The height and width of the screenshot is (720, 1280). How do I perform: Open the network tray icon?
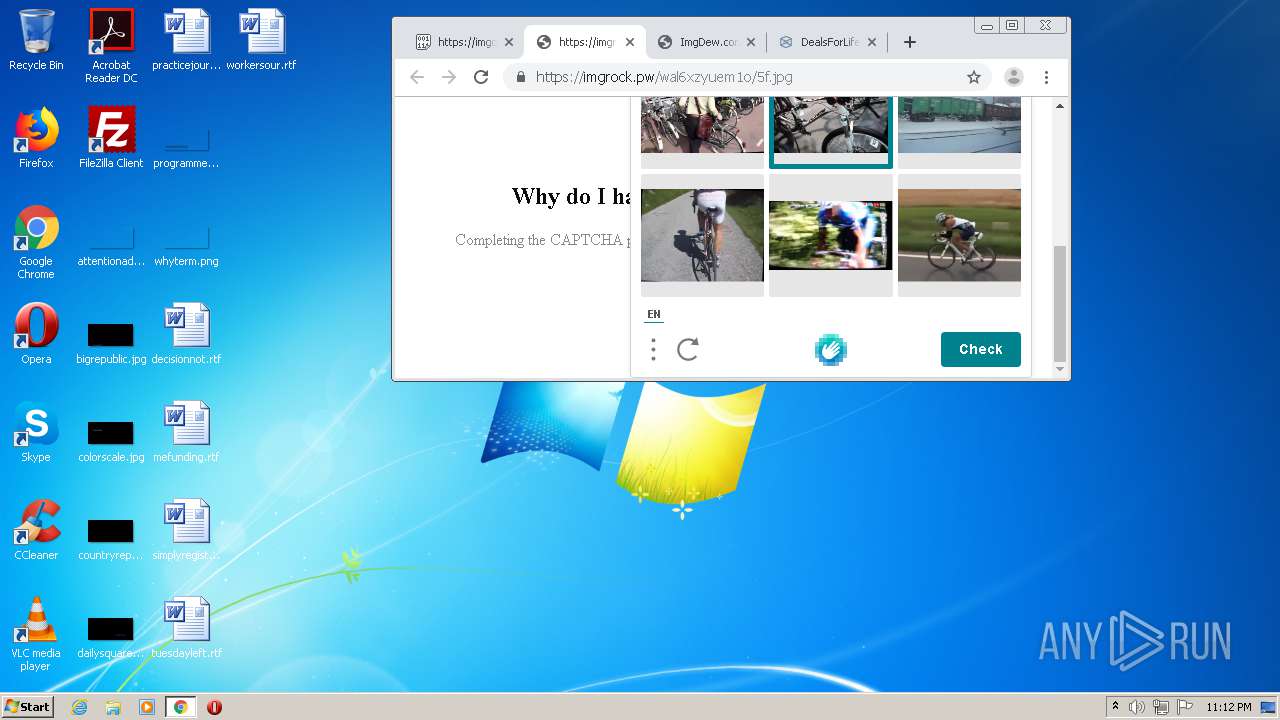tap(1161, 707)
